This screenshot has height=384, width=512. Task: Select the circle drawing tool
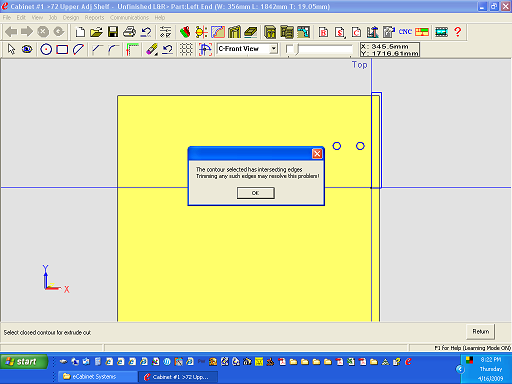(46, 49)
